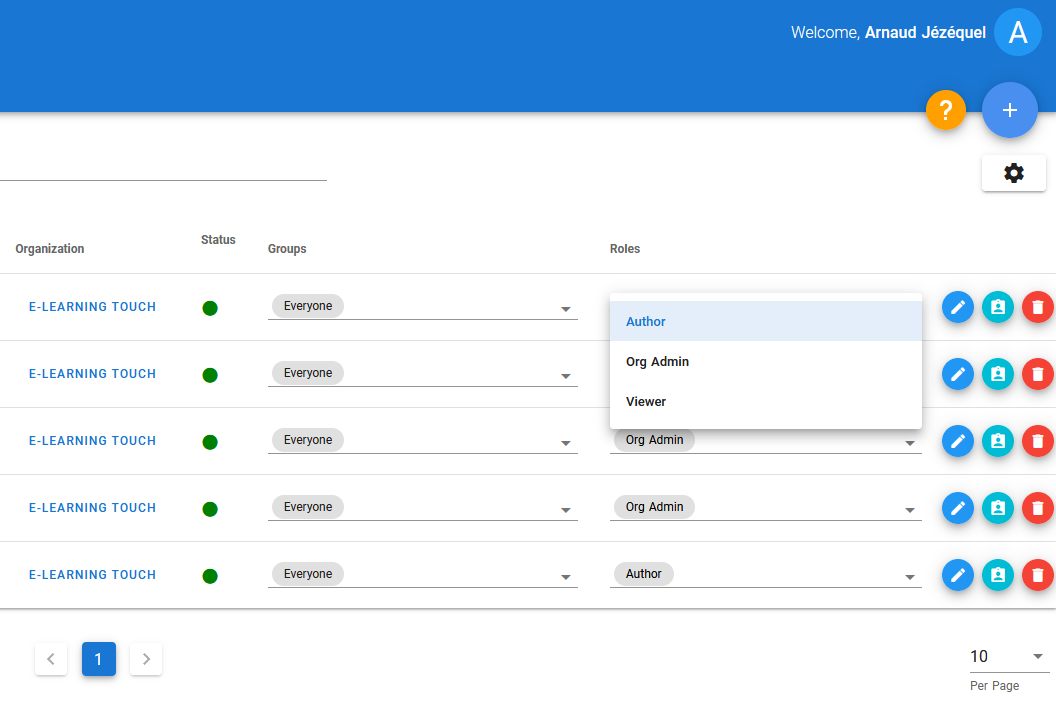The height and width of the screenshot is (718, 1056).
Task: Click the next page arrow button
Action: tap(146, 659)
